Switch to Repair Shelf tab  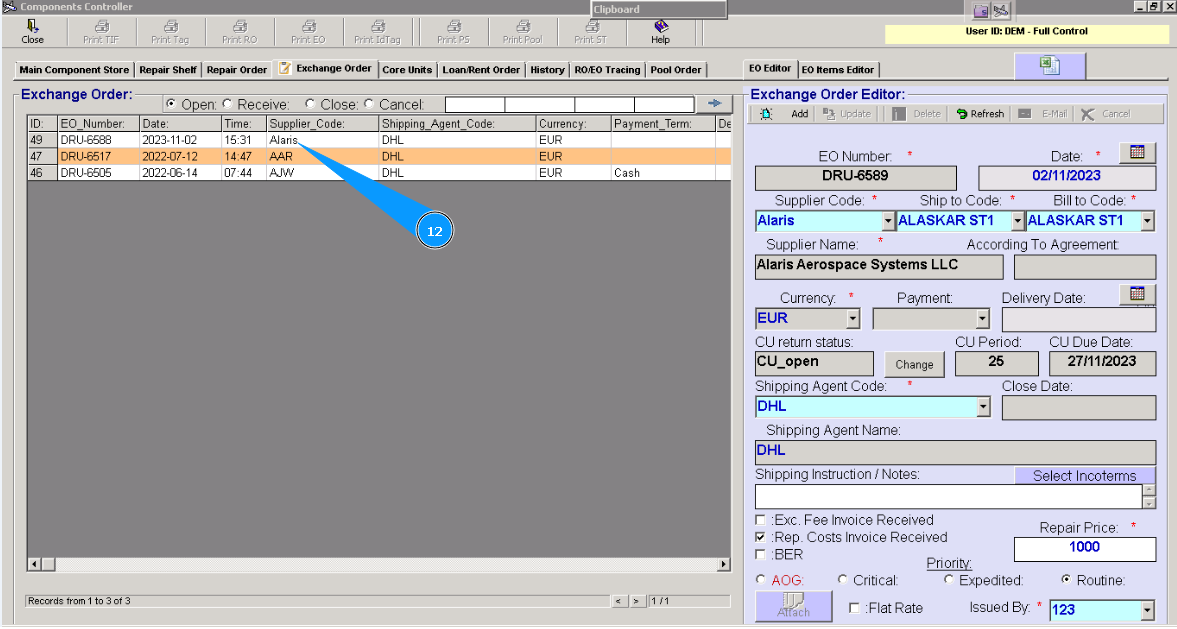pyautogui.click(x=168, y=70)
